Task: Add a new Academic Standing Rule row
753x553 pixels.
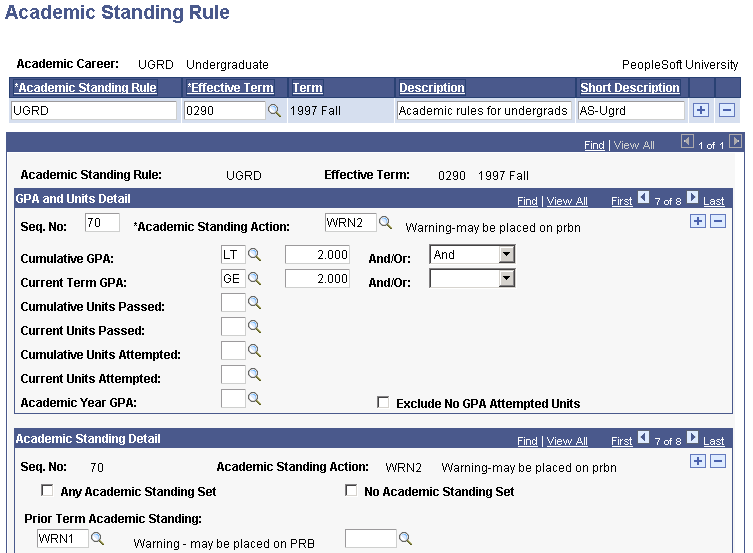Action: [701, 110]
